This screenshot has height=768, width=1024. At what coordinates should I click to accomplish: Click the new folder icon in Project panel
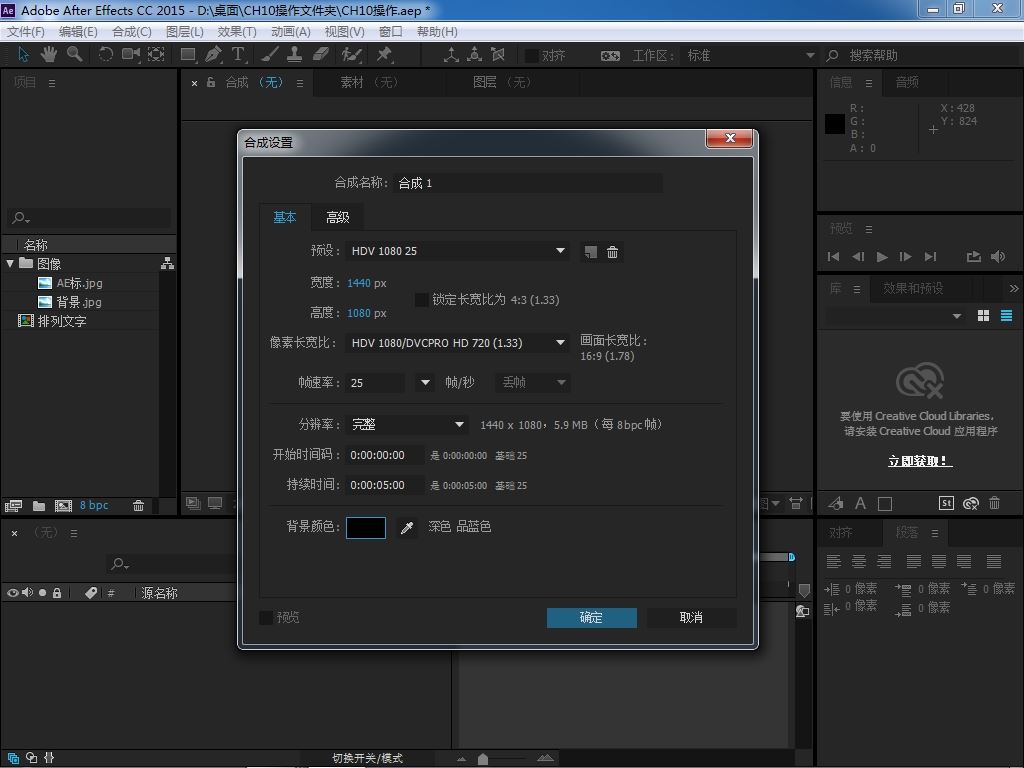39,505
